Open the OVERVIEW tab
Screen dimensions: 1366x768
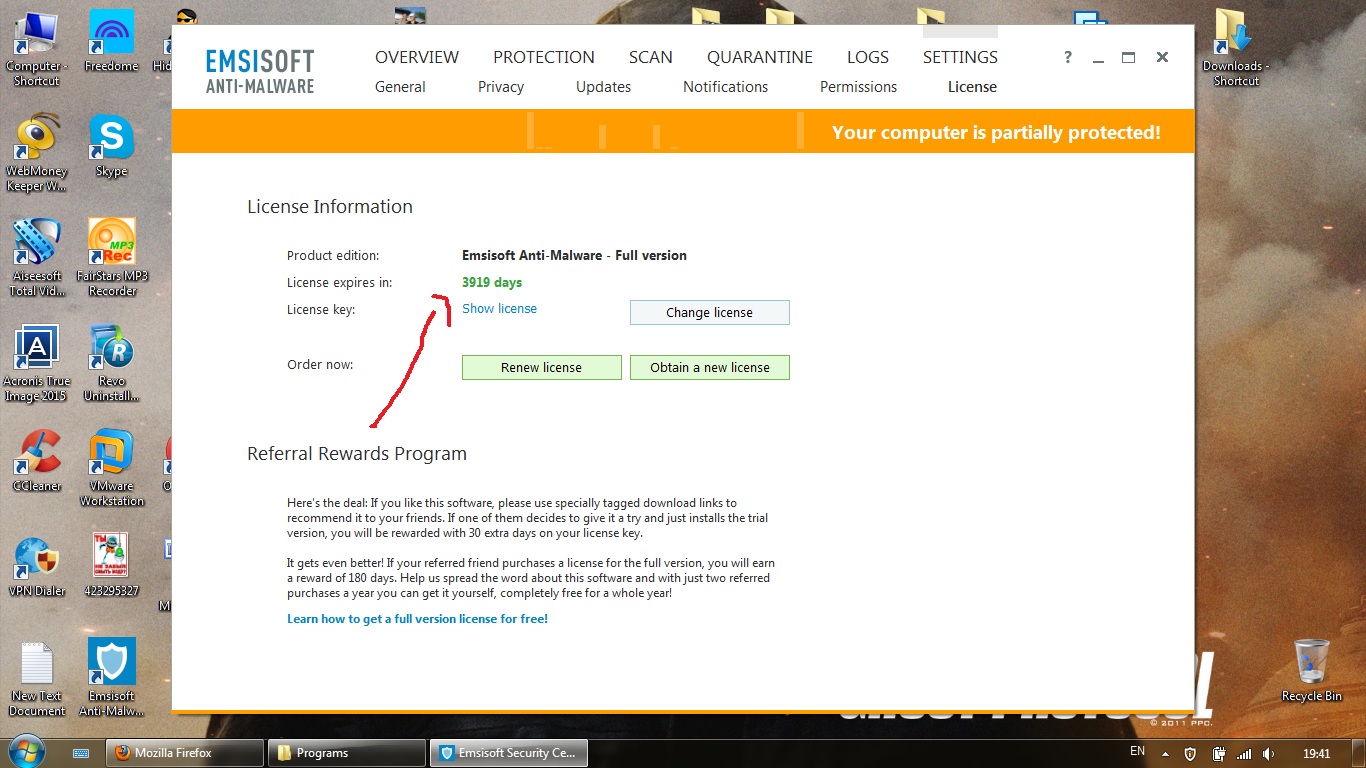417,57
